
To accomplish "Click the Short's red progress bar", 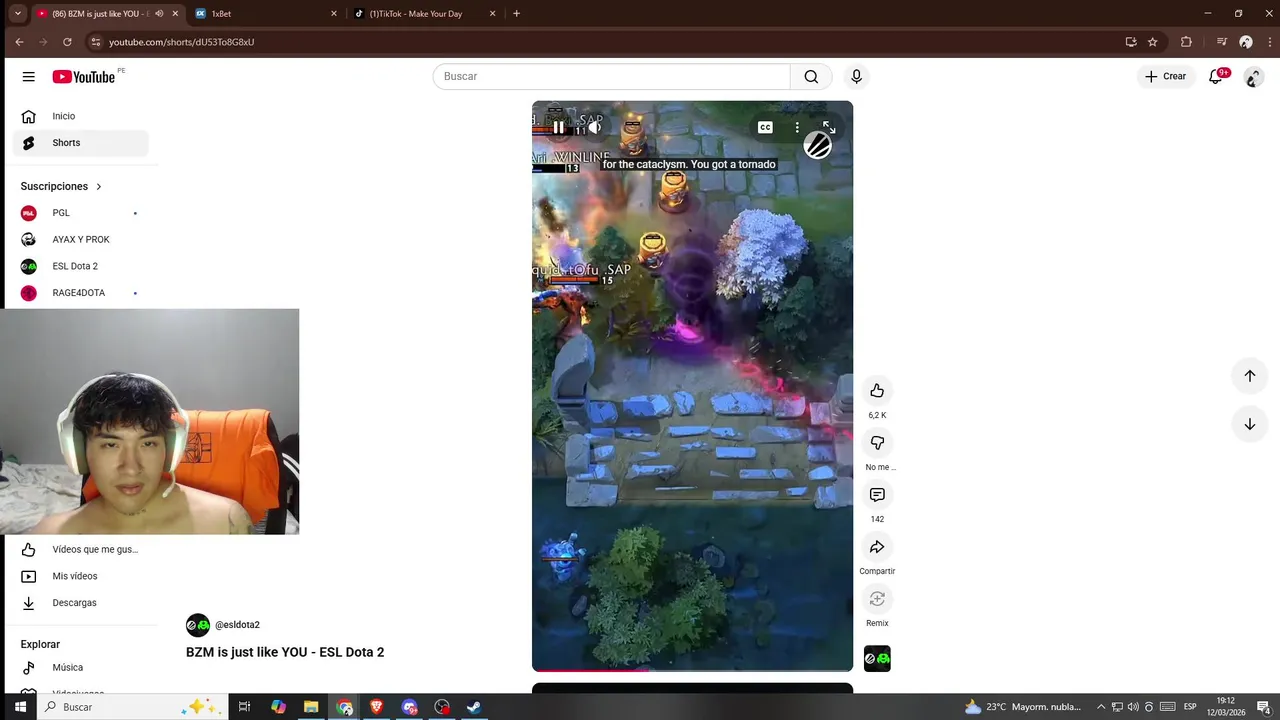I will tap(692, 669).
